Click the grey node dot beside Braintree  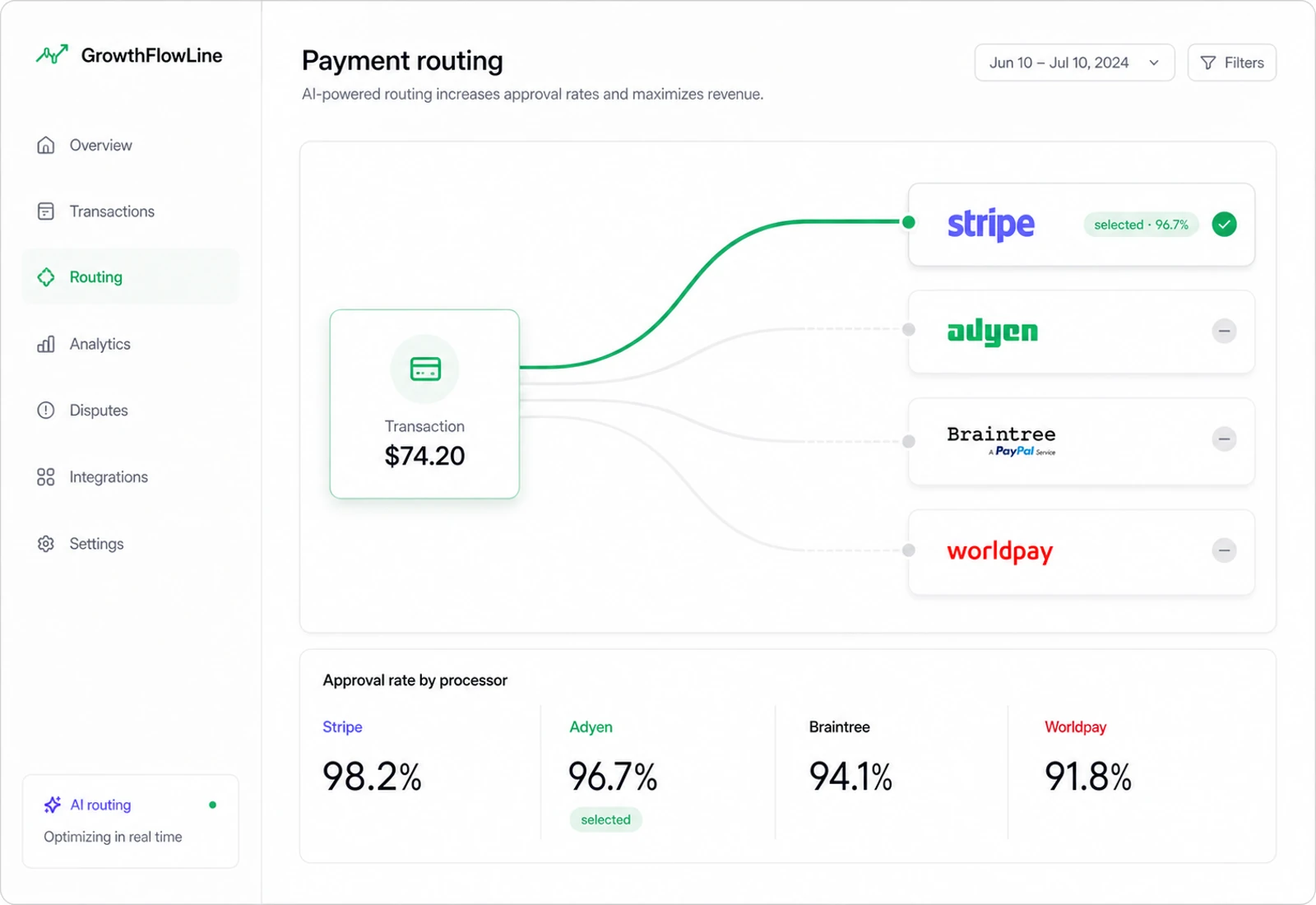tap(909, 441)
